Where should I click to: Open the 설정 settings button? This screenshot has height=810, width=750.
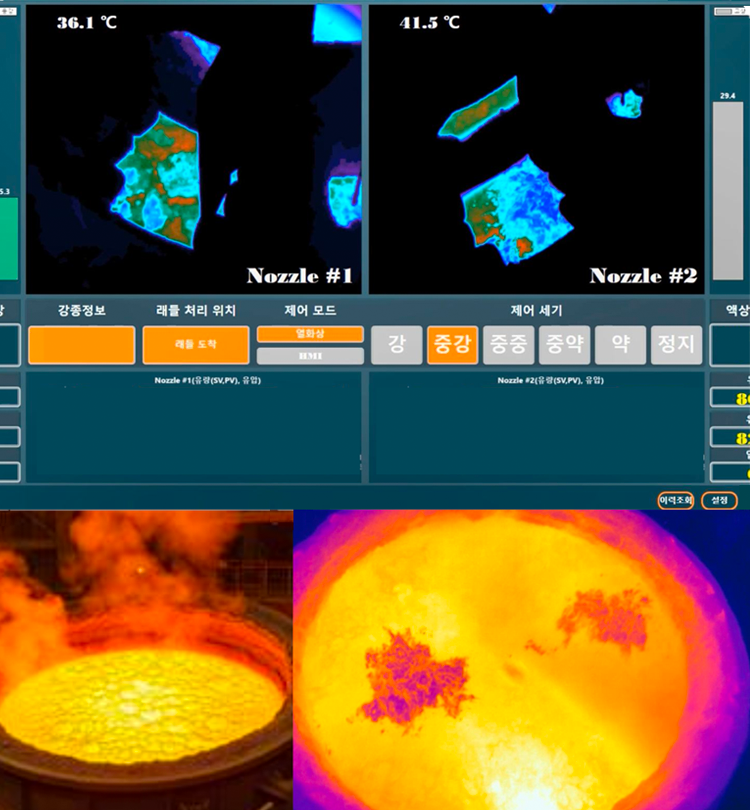pyautogui.click(x=719, y=500)
